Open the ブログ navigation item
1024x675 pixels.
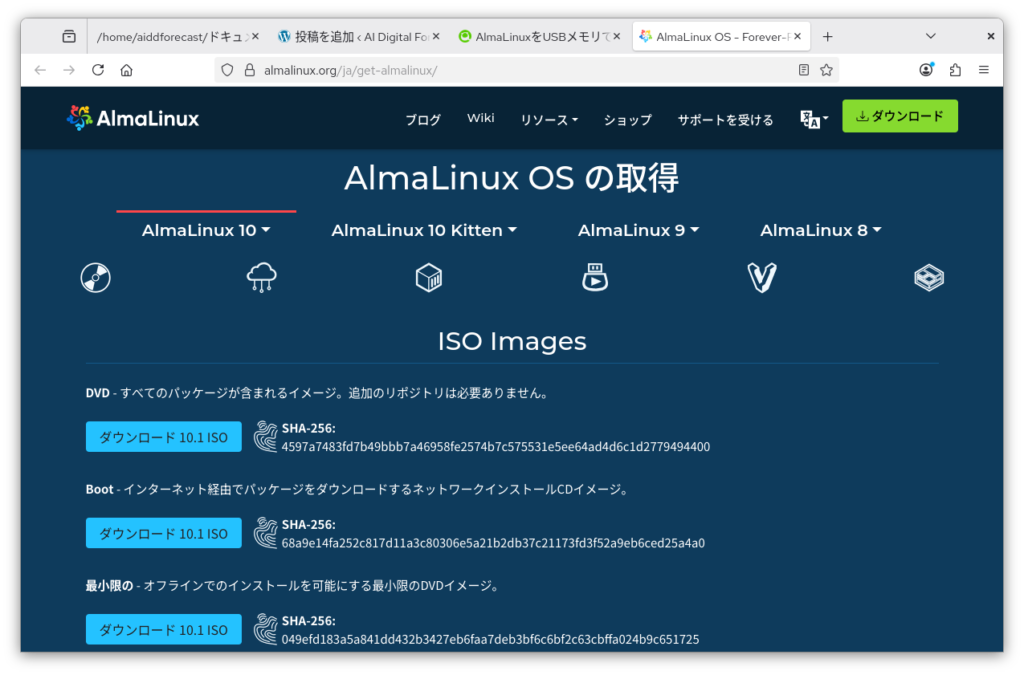422,119
